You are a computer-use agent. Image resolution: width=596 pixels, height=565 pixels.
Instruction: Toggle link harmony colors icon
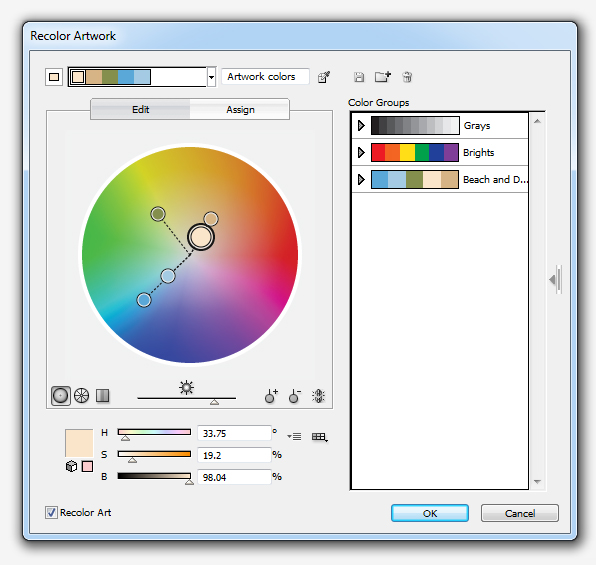click(319, 396)
